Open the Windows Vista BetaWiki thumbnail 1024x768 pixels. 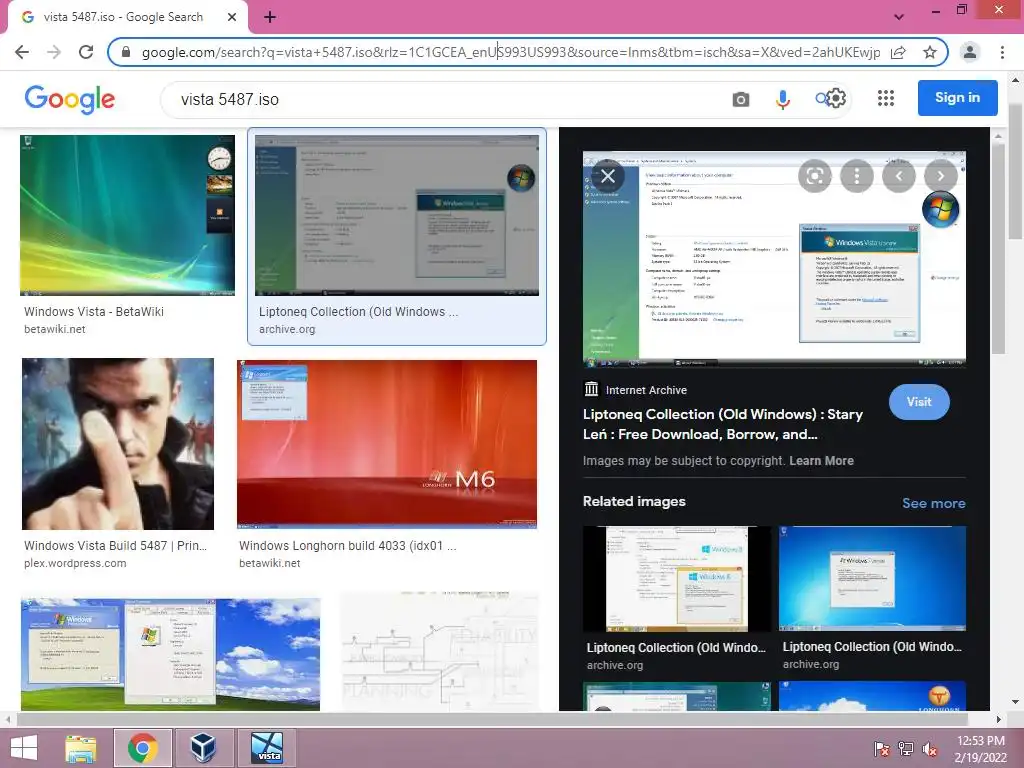(x=127, y=216)
